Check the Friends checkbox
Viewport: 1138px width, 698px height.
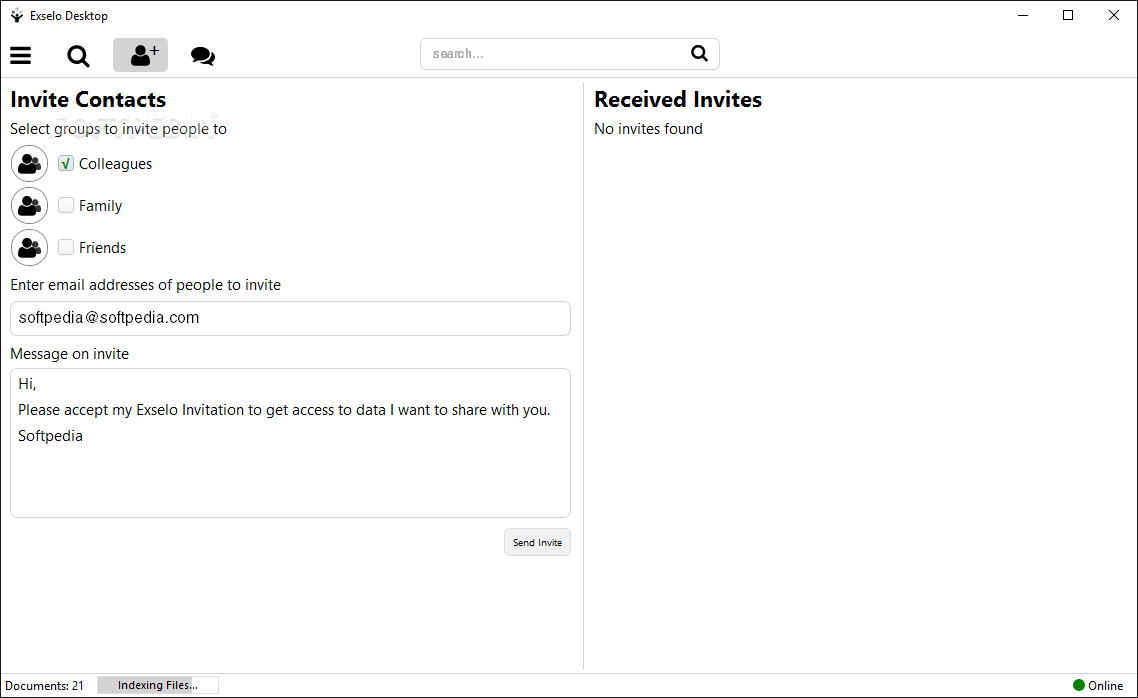click(x=66, y=247)
